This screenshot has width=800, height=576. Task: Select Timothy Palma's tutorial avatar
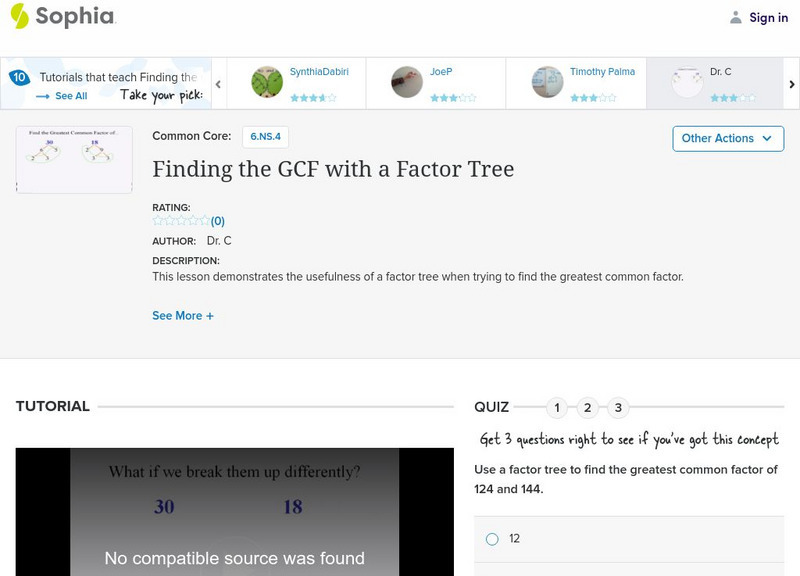[547, 83]
